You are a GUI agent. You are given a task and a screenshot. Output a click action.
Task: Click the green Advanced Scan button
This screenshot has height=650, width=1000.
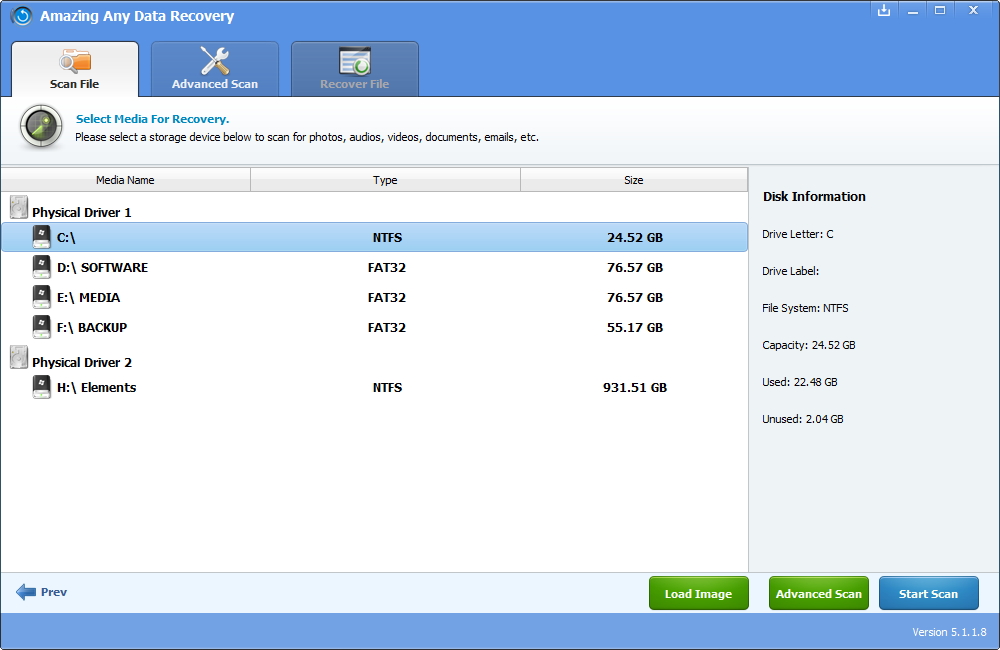click(x=818, y=593)
